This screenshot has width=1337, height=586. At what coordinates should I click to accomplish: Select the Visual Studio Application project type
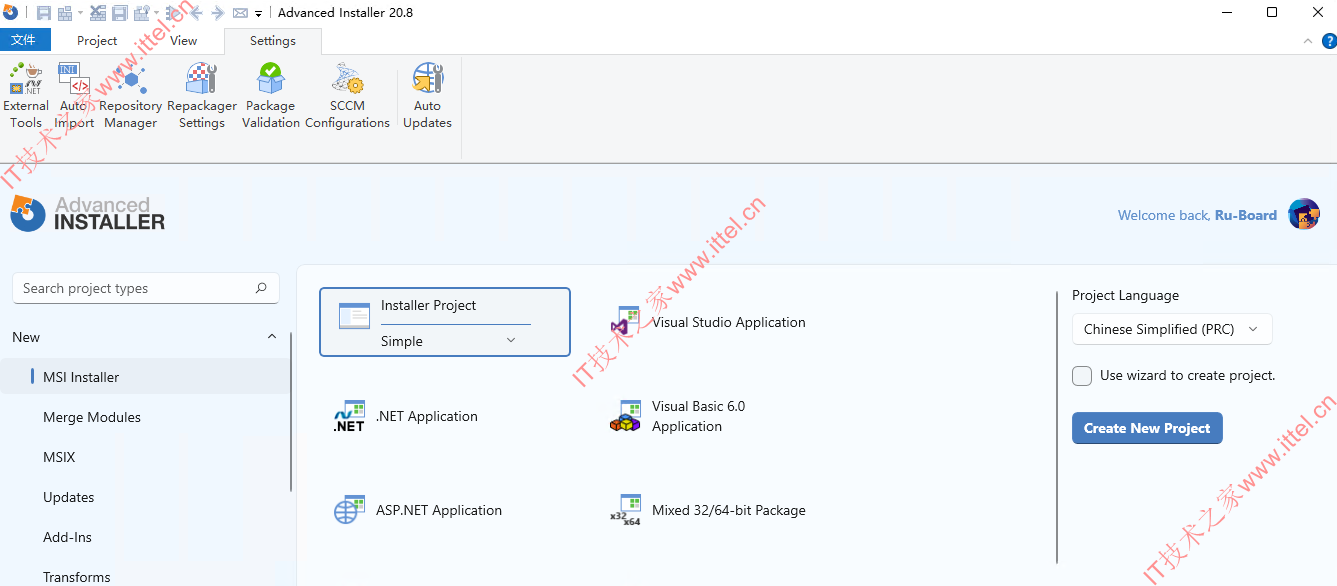[x=708, y=322]
